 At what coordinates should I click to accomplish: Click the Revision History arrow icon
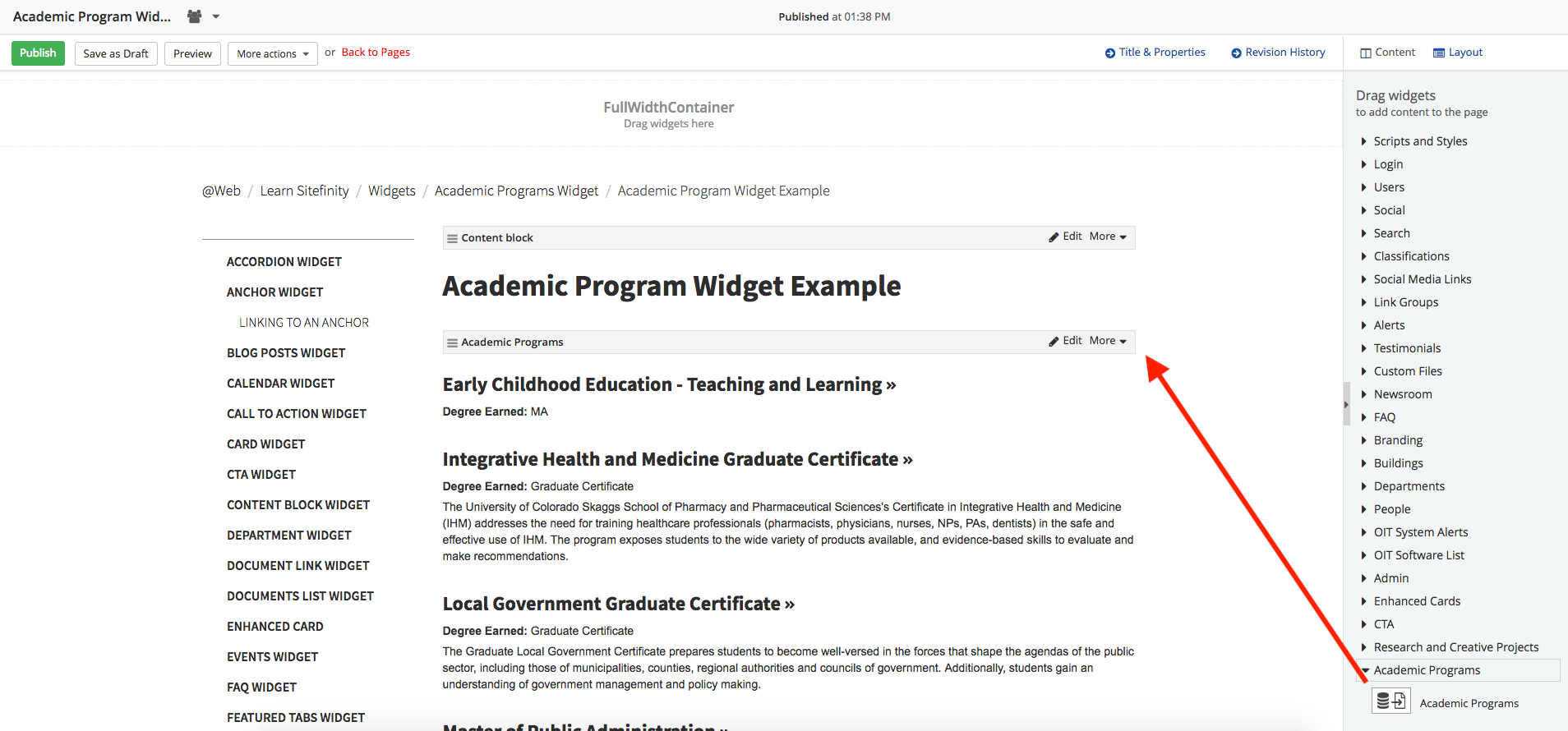pos(1236,53)
